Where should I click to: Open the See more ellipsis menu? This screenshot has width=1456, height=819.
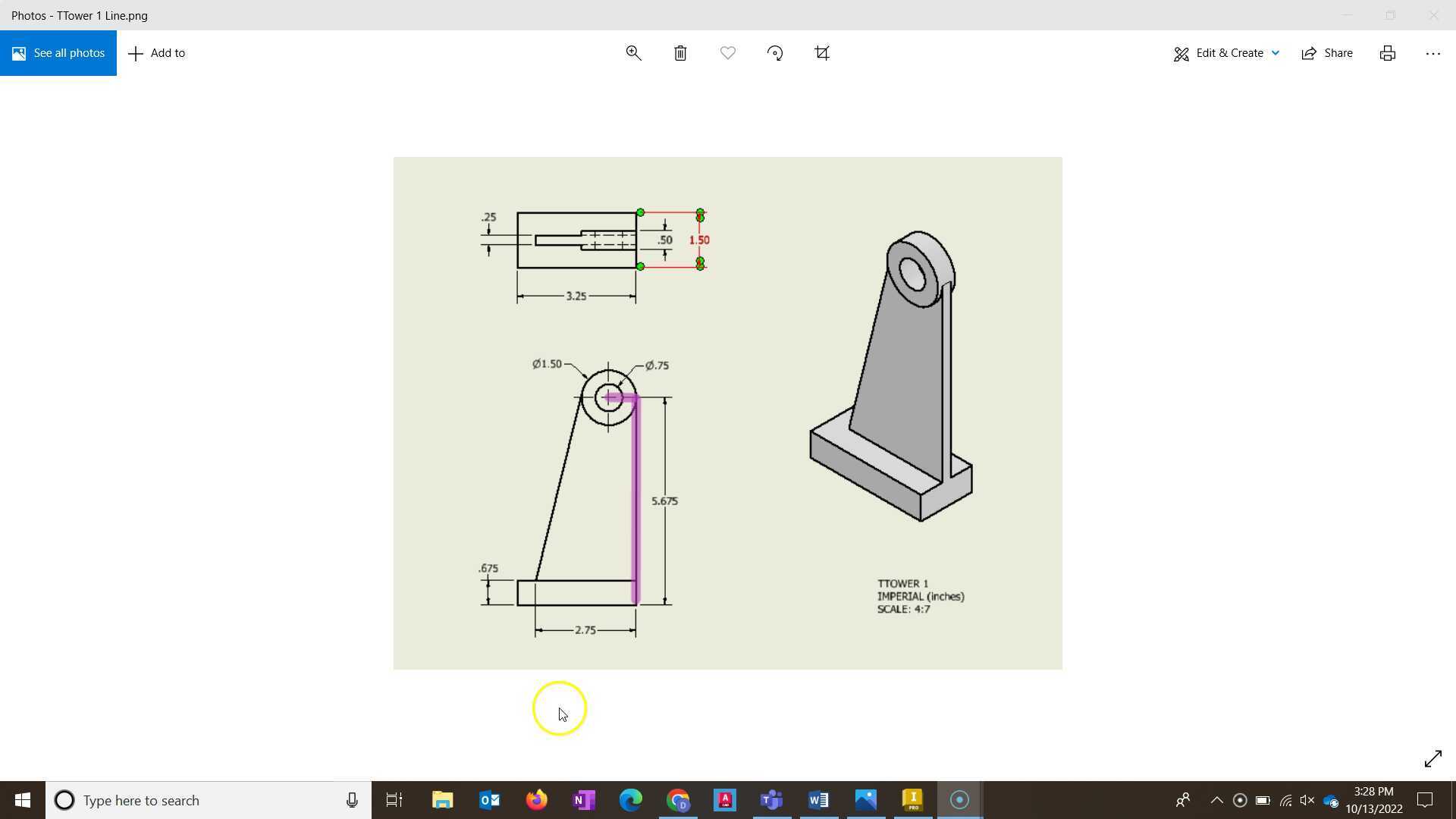(1433, 52)
